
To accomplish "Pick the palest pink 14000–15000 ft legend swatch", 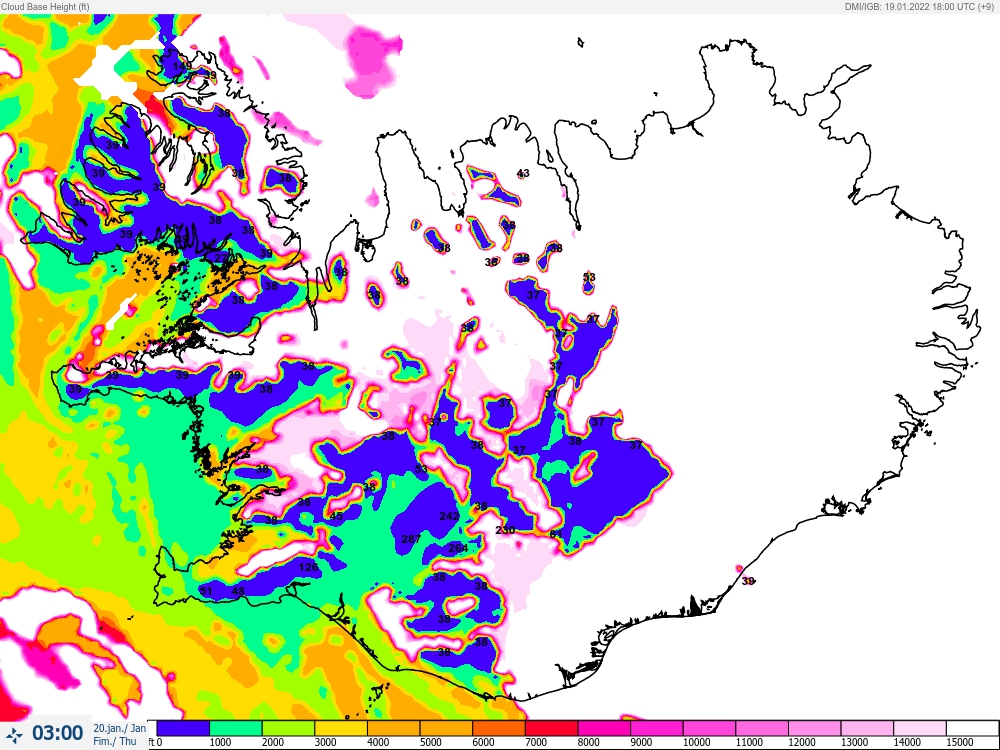I will [920, 728].
